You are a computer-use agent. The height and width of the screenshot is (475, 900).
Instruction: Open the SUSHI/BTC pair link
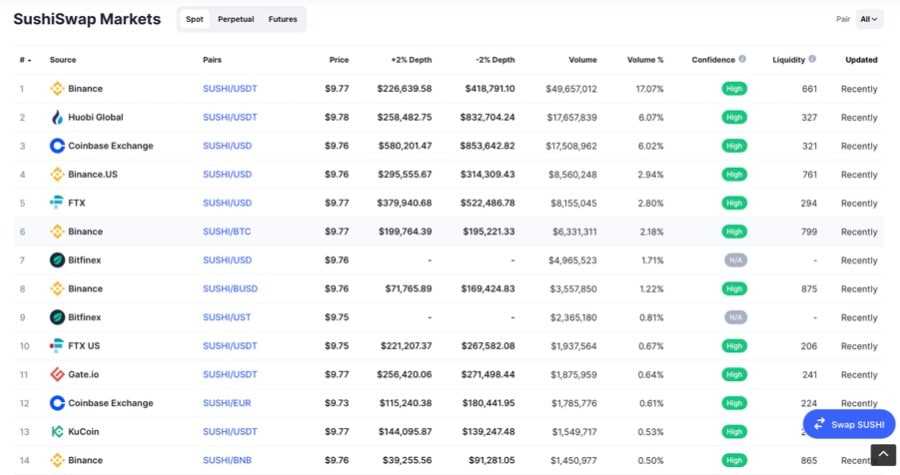pyautogui.click(x=229, y=232)
